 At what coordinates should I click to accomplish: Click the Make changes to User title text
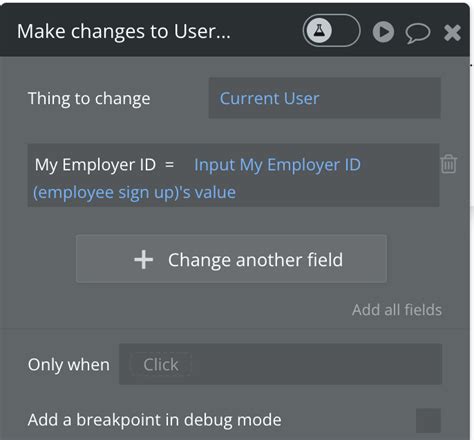[124, 32]
